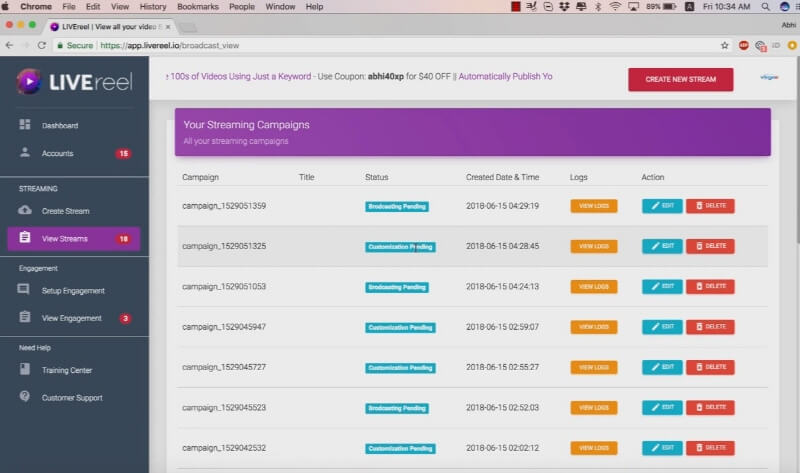Reload the page in Chrome
The height and width of the screenshot is (473, 800).
(x=42, y=45)
